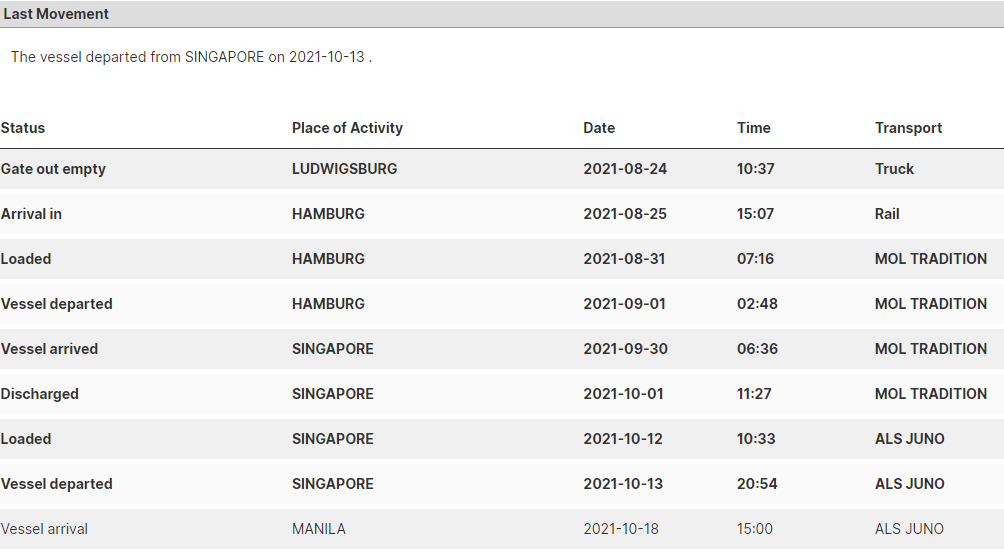
Task: Click the Truck transport cell
Action: pos(894,169)
